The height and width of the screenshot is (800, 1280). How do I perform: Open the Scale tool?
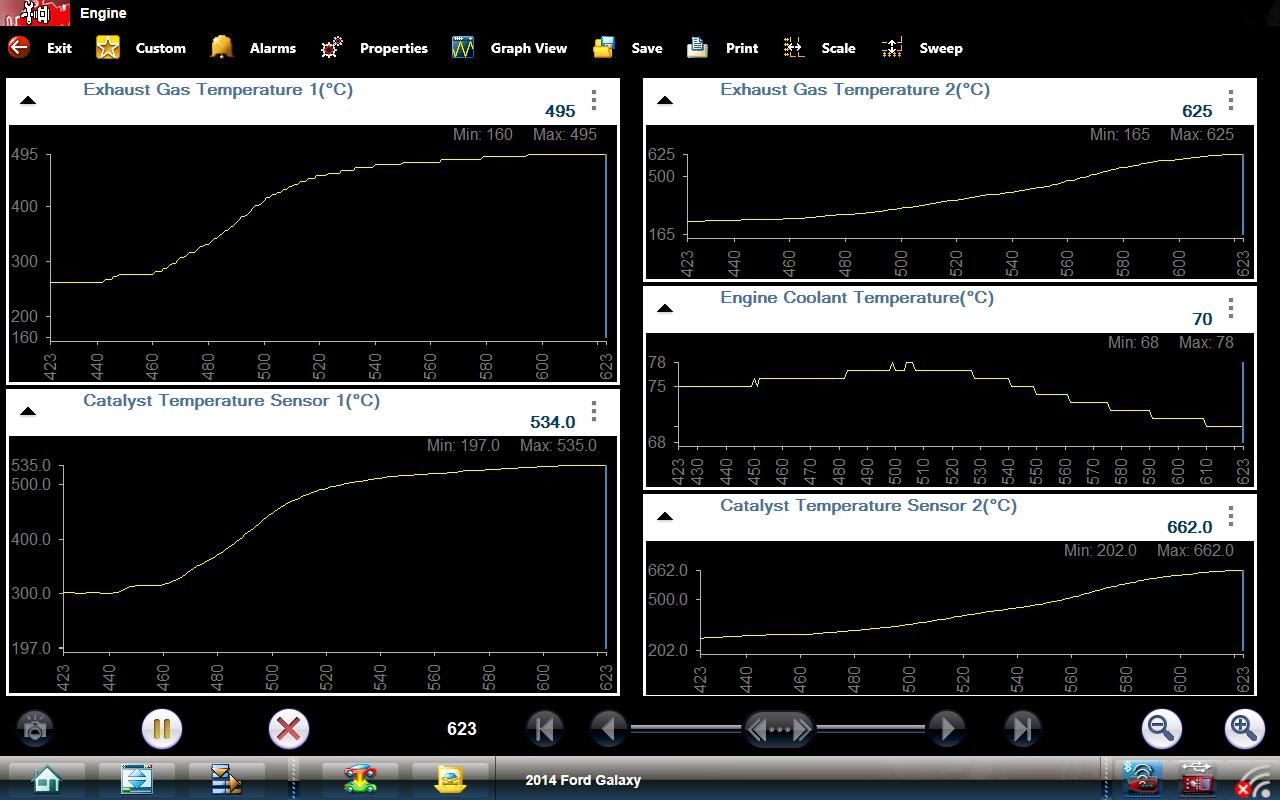click(794, 47)
